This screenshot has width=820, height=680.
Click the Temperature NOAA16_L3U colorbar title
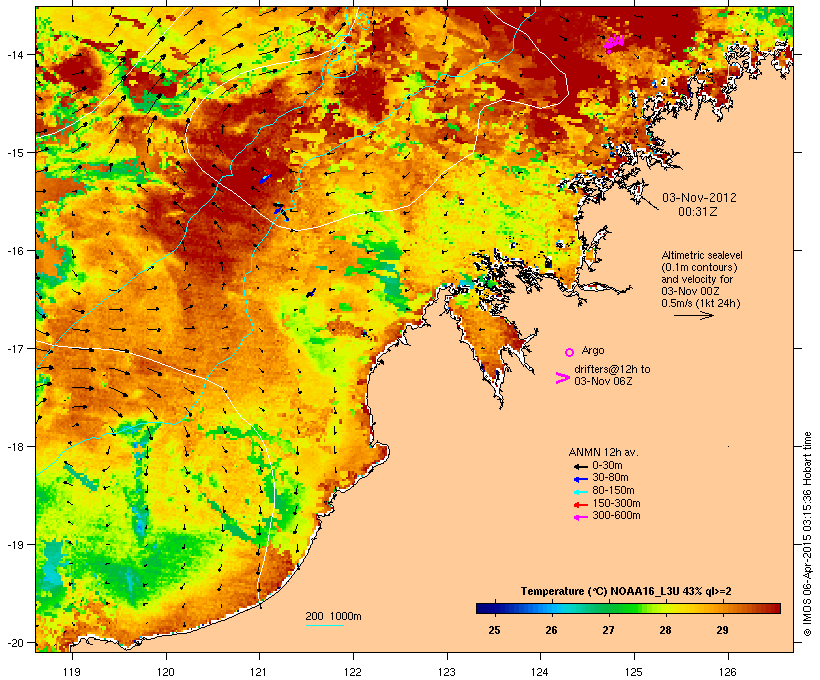coord(626,592)
